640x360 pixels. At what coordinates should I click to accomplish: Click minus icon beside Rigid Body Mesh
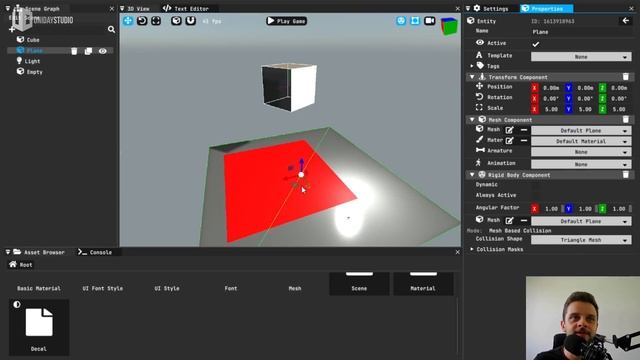[x=524, y=221]
